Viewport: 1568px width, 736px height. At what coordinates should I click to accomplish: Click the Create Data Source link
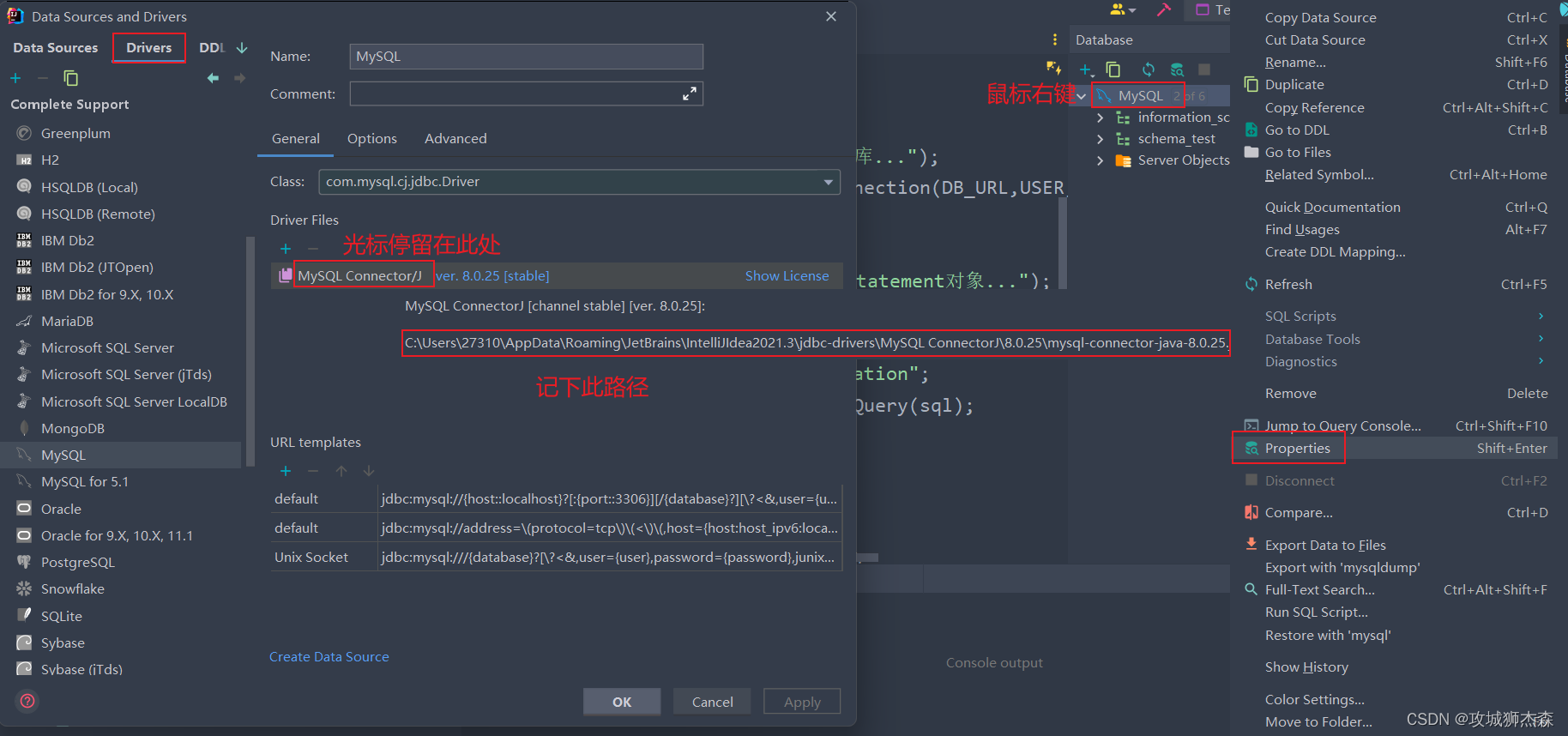pos(329,656)
